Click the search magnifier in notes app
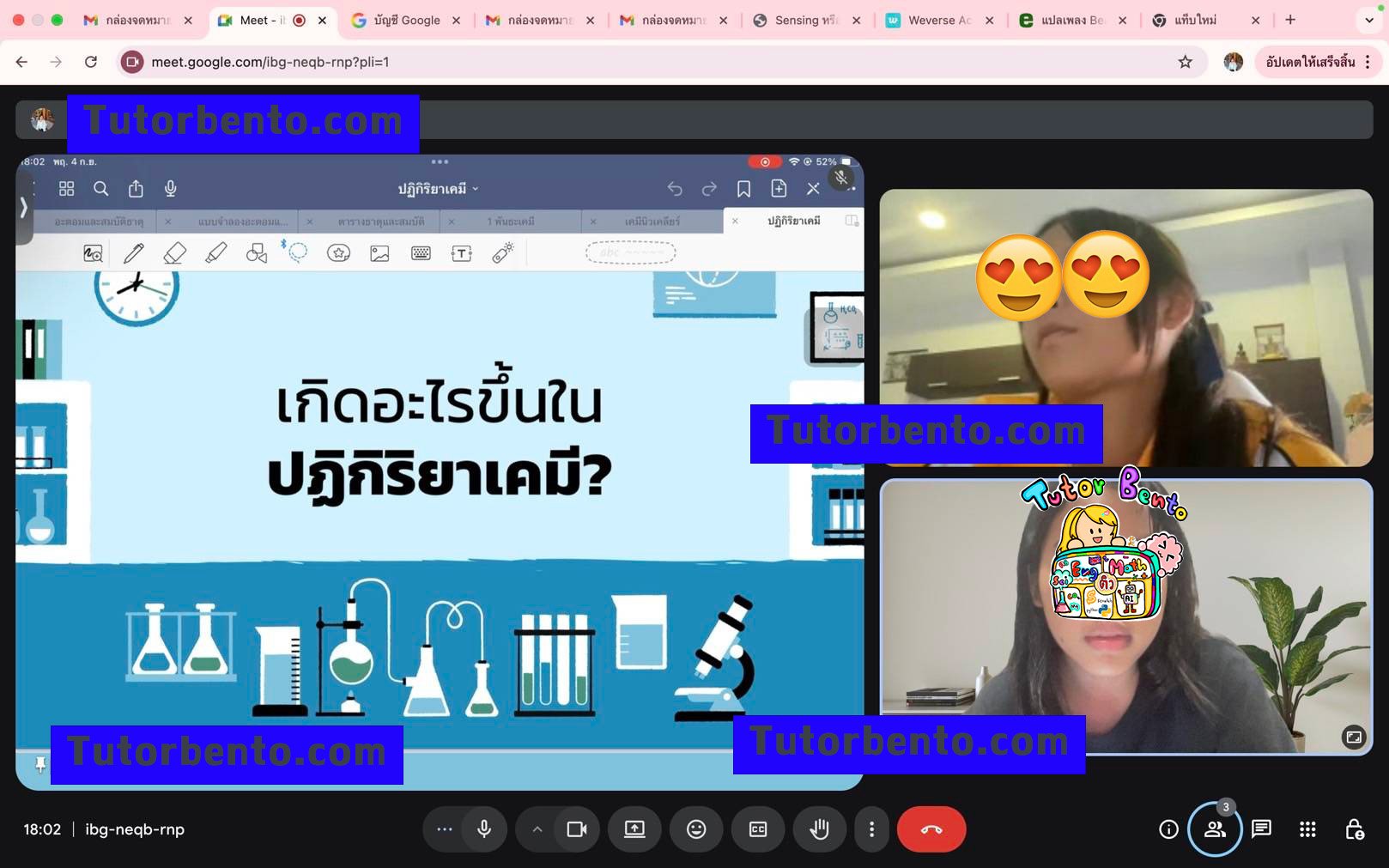 [x=100, y=189]
